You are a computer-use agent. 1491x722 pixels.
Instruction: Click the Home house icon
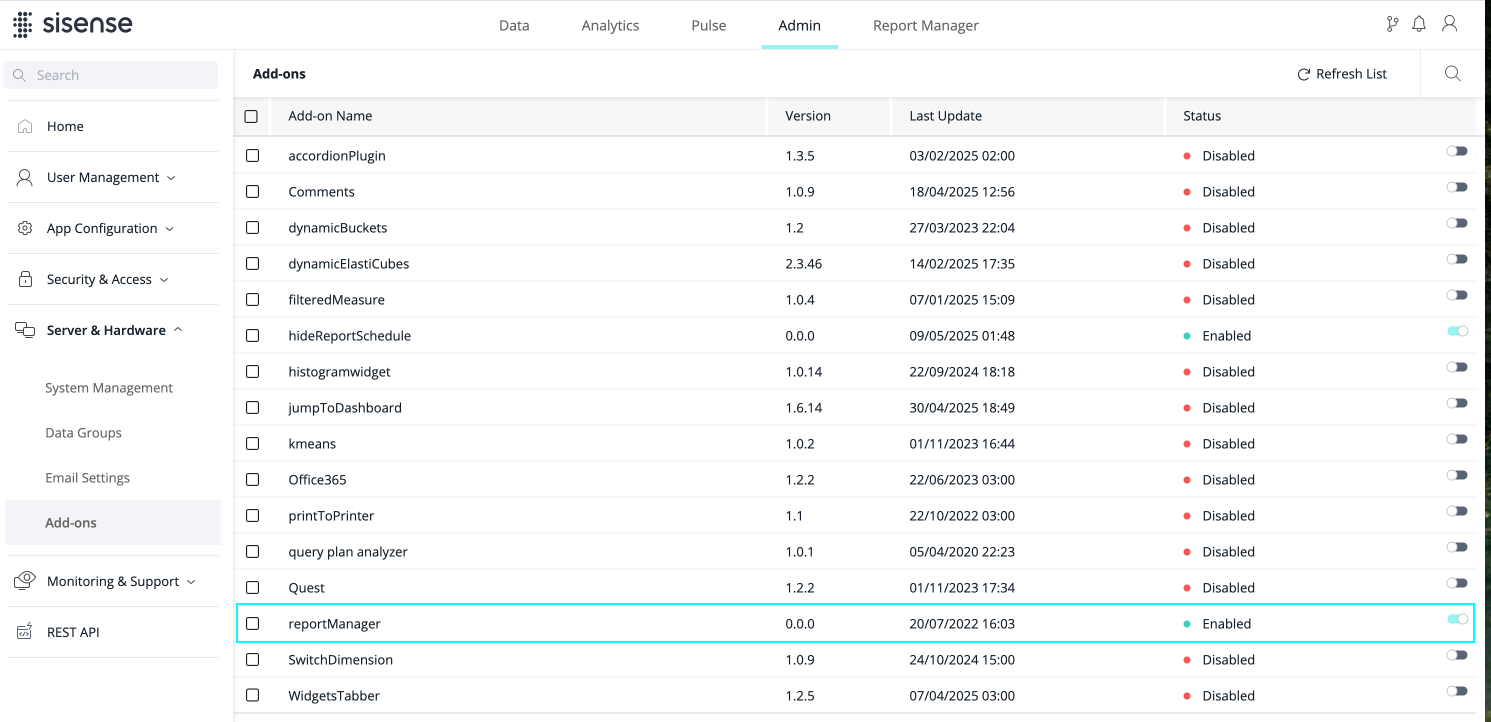click(x=25, y=126)
